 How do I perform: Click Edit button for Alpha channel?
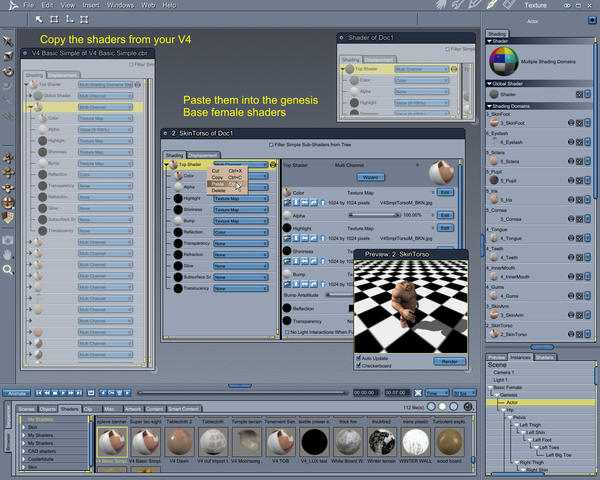click(x=445, y=215)
